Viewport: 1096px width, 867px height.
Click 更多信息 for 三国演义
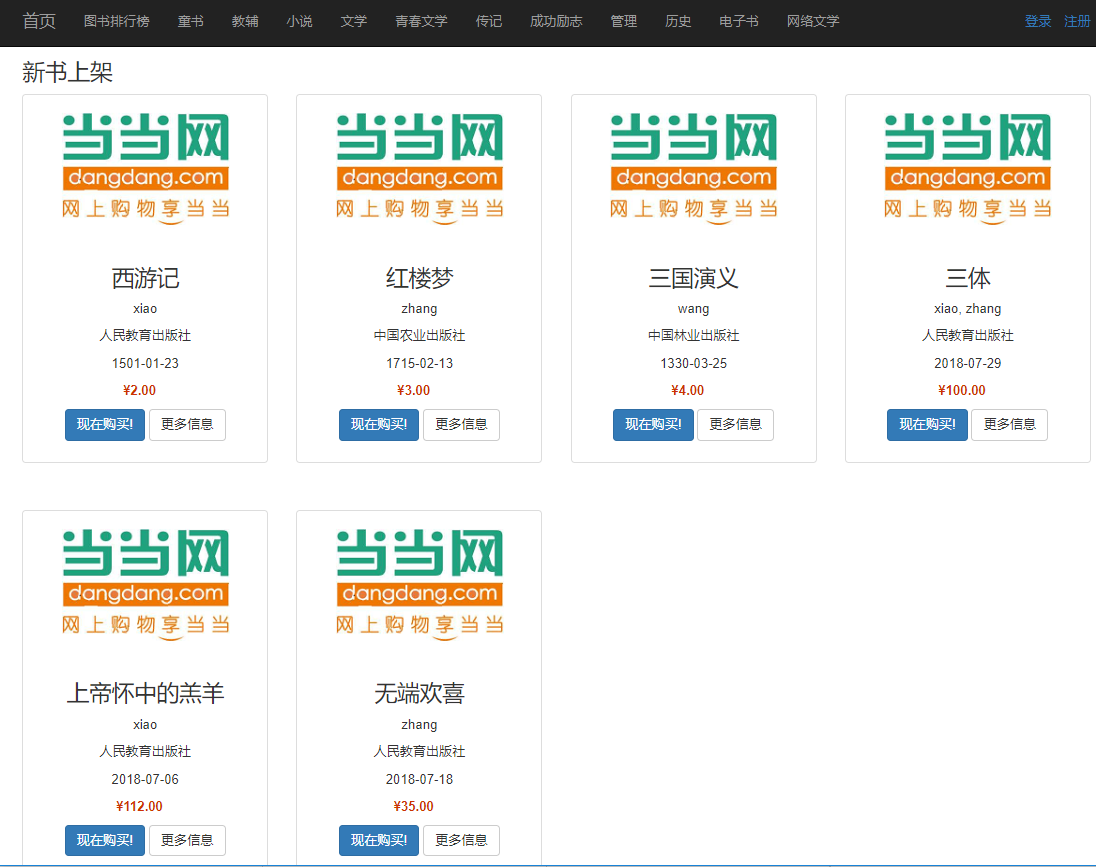point(735,424)
